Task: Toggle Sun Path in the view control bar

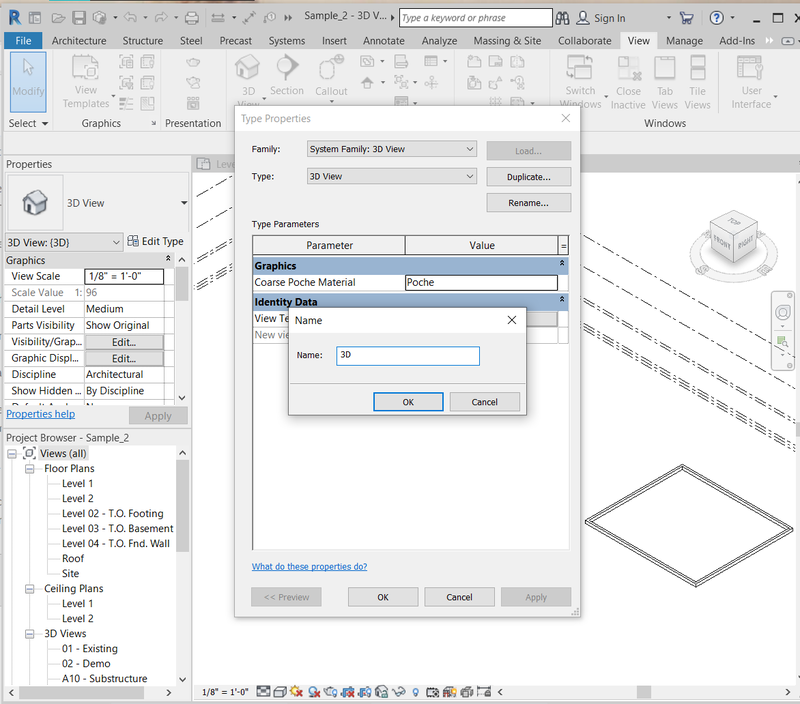Action: click(x=294, y=691)
